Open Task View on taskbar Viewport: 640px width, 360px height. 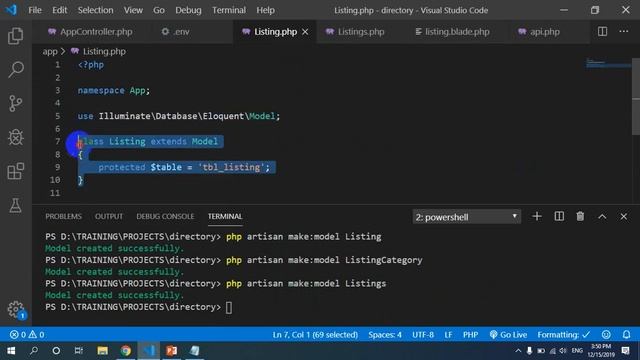79,351
